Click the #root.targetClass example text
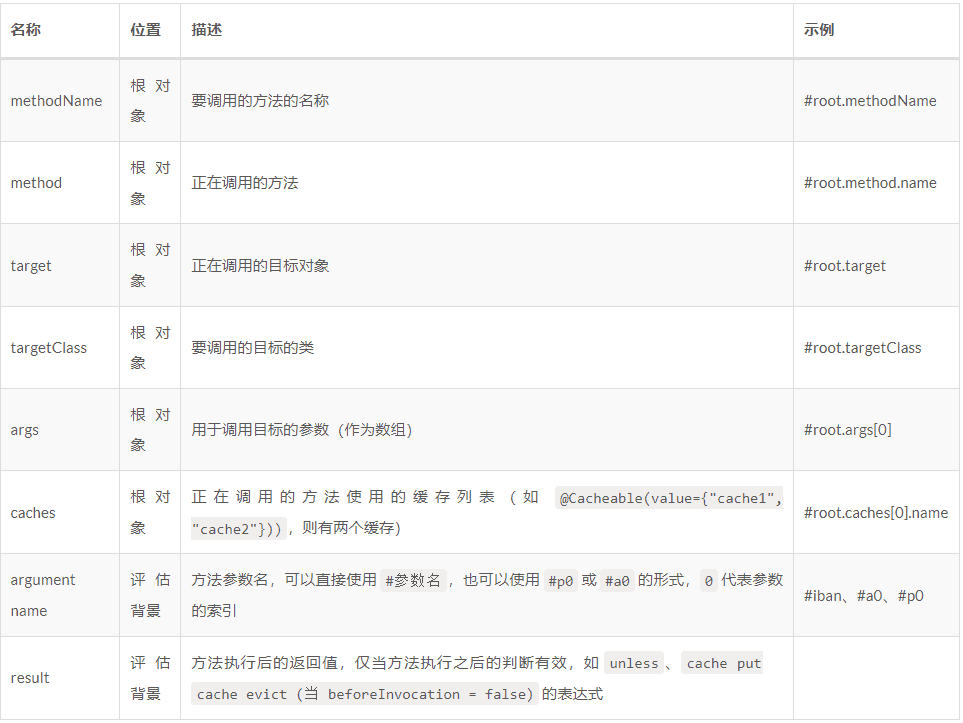 click(862, 348)
